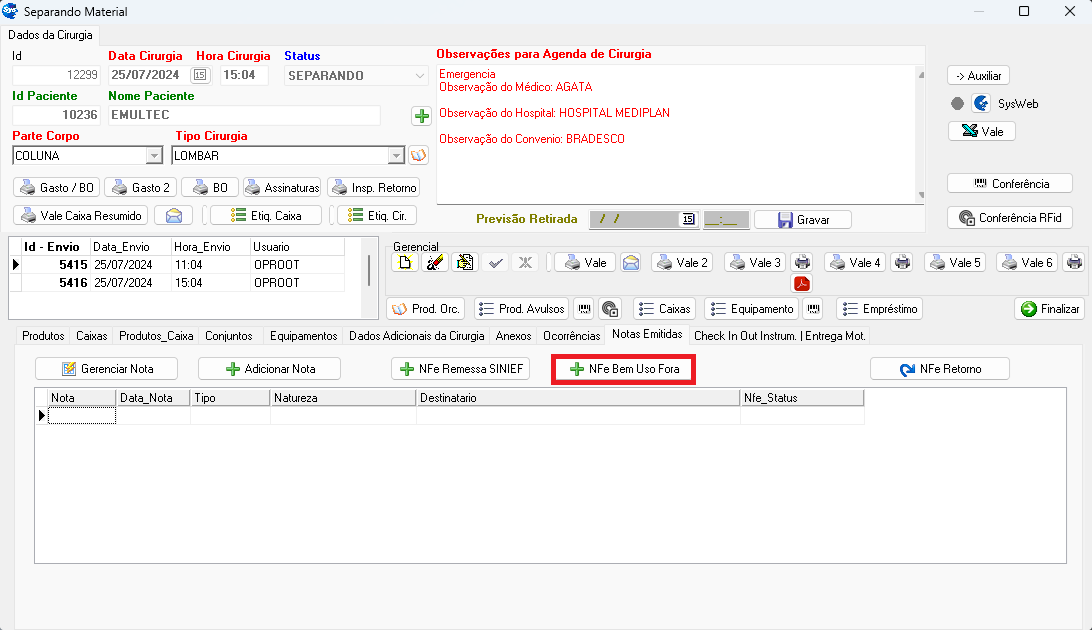Click the green plus icon beside Nome Paciente
The width and height of the screenshot is (1092, 630).
[421, 116]
